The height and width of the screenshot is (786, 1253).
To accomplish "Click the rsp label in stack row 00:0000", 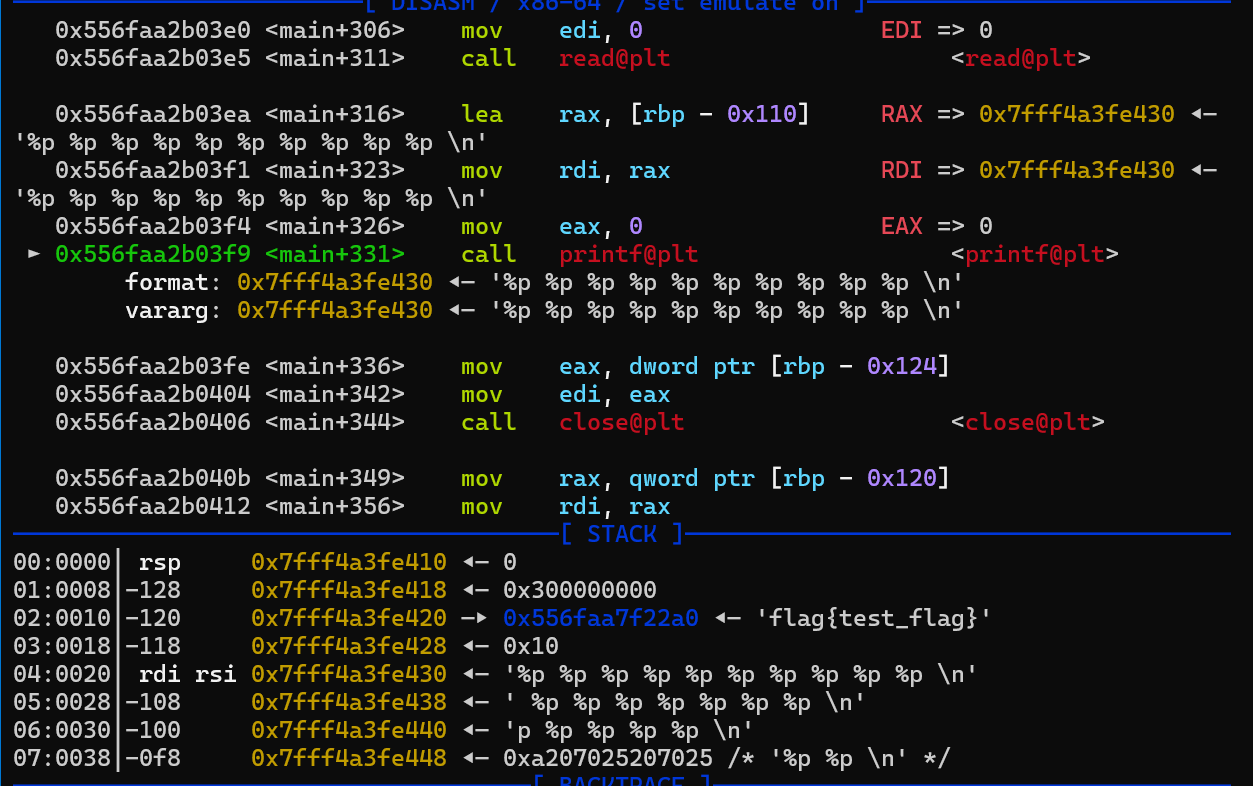I will (x=160, y=562).
